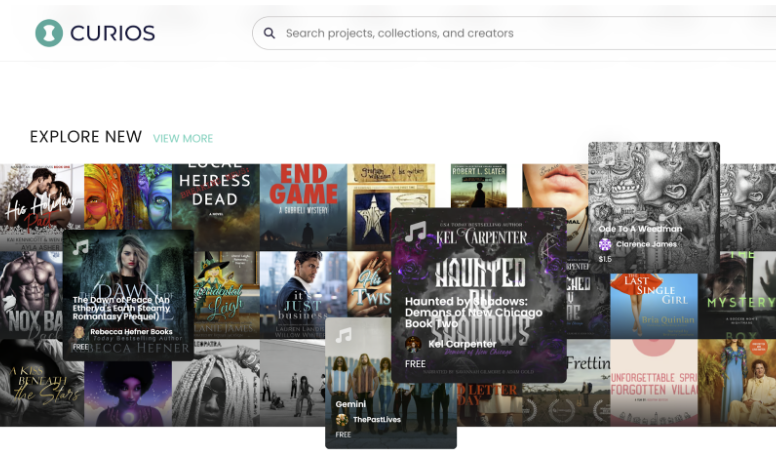Open Kel Carpenter creator name
Screen dimensions: 780x470
(462, 344)
